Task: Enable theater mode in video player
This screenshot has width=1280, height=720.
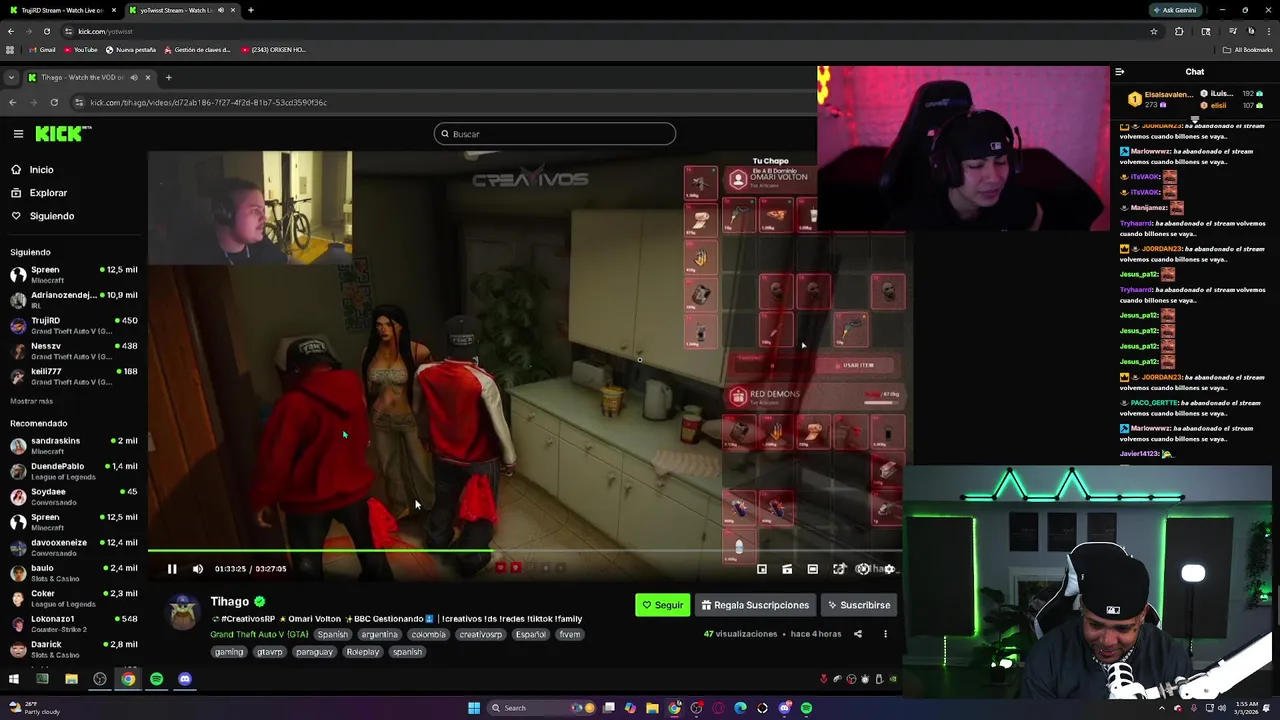Action: 813,569
